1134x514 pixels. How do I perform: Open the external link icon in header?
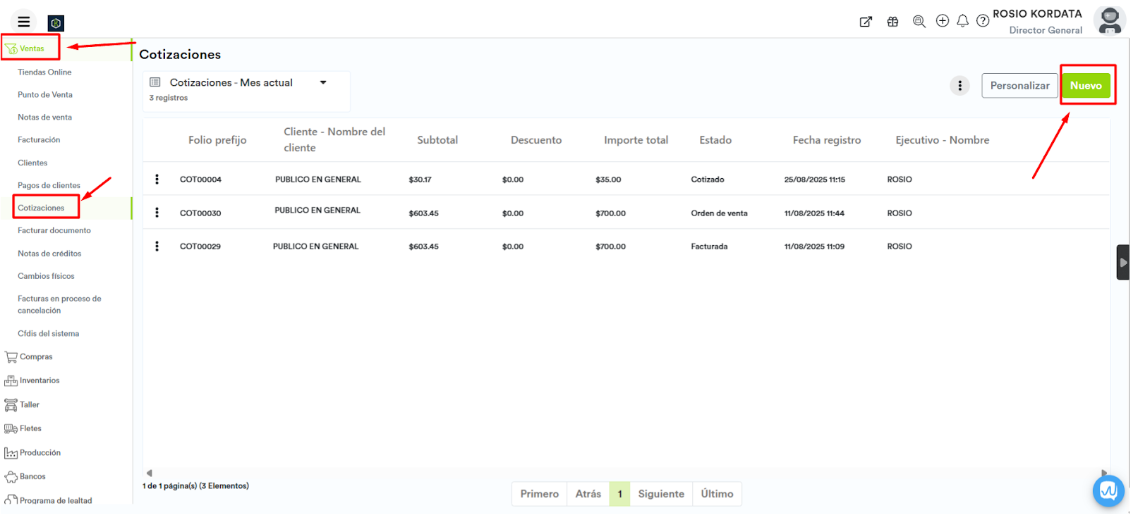coord(866,21)
